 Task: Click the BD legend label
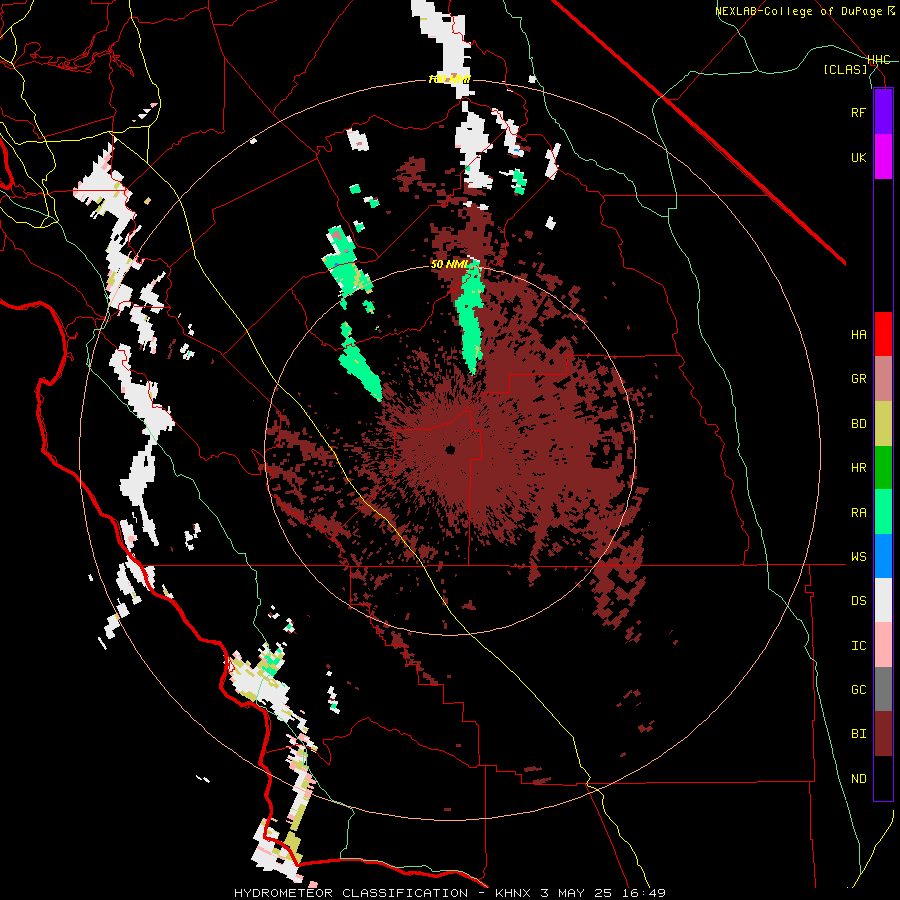(858, 424)
